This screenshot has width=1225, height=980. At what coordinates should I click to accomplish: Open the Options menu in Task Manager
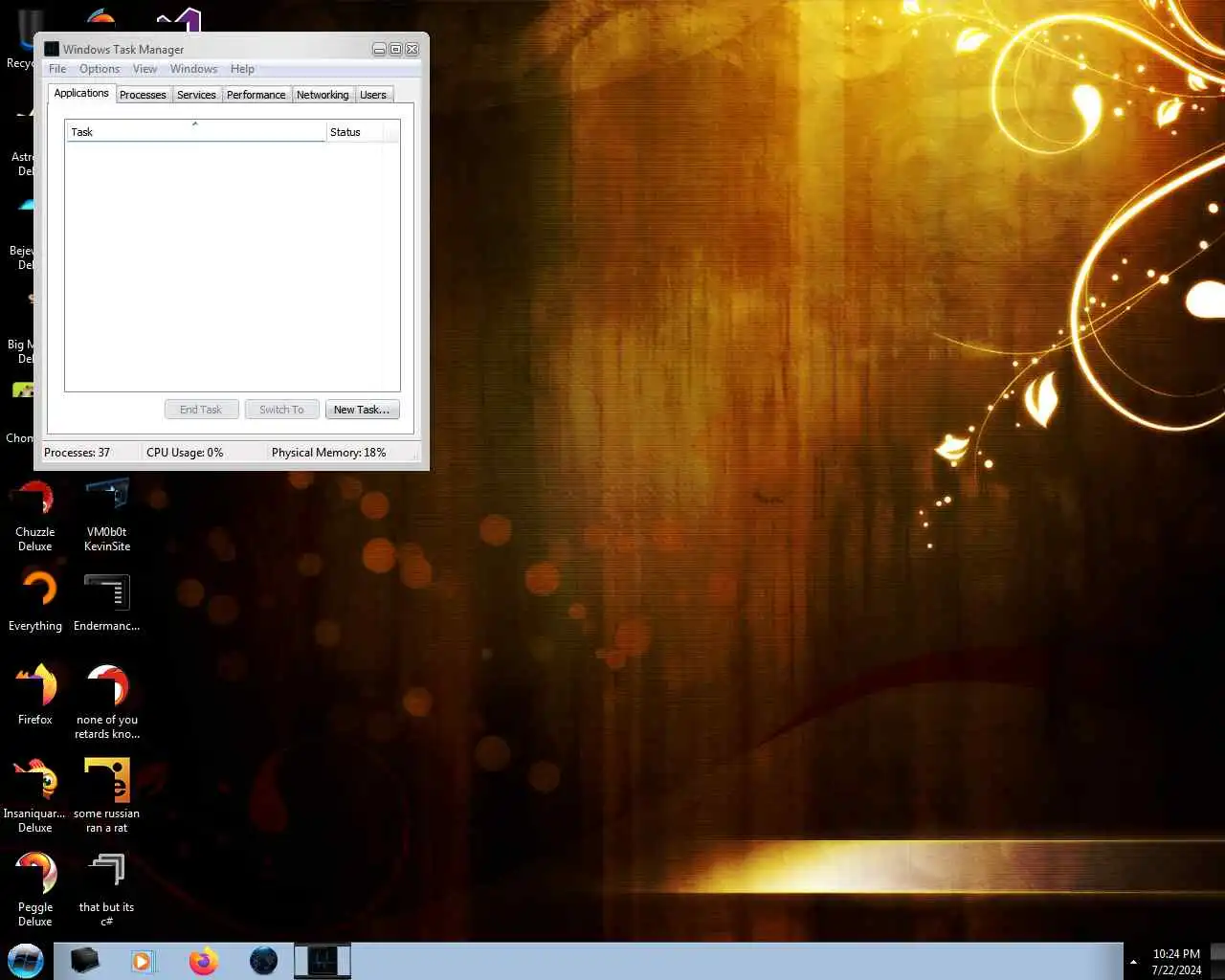[x=100, y=69]
